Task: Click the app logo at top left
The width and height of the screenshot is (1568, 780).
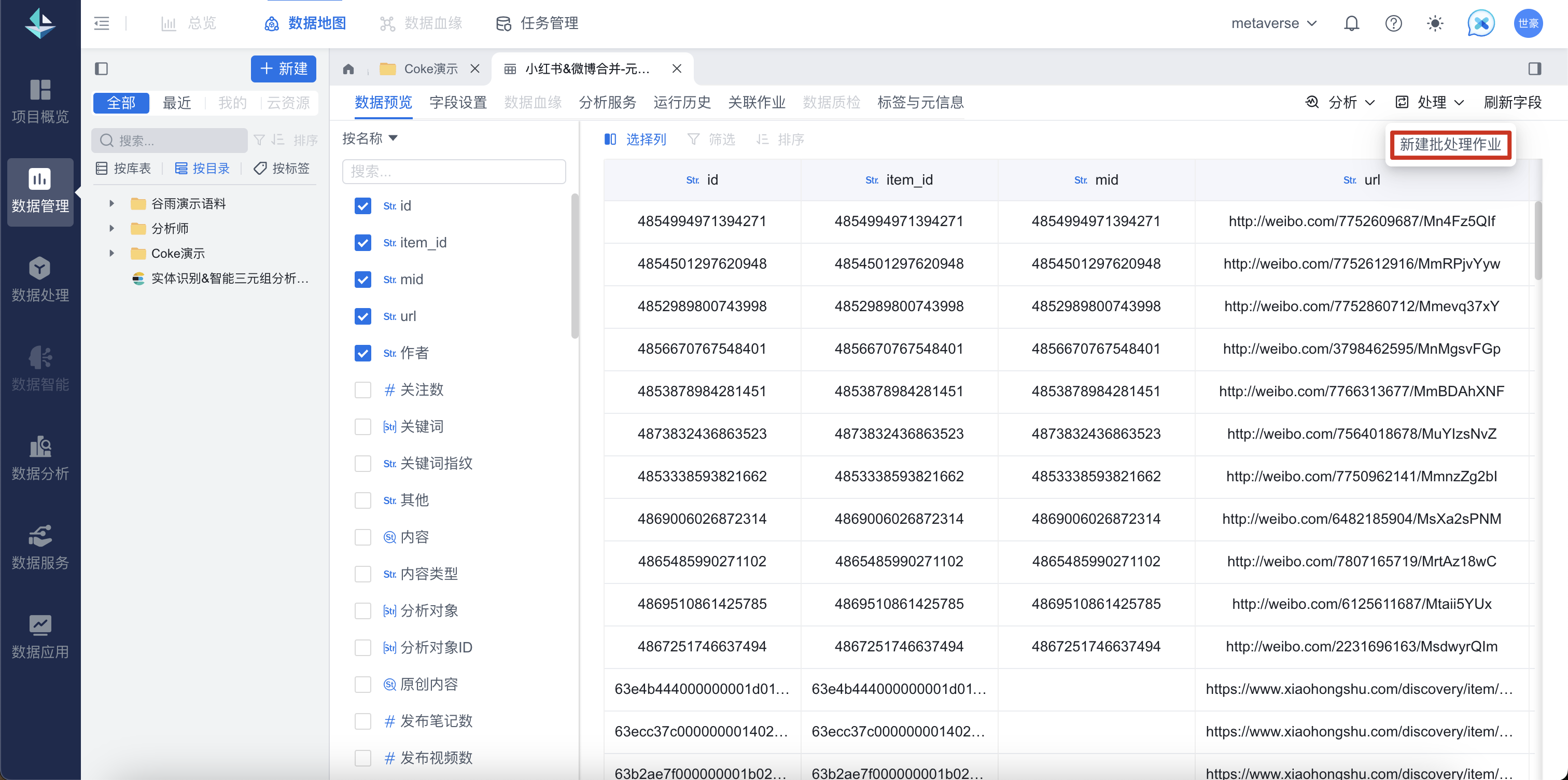Action: [x=40, y=23]
